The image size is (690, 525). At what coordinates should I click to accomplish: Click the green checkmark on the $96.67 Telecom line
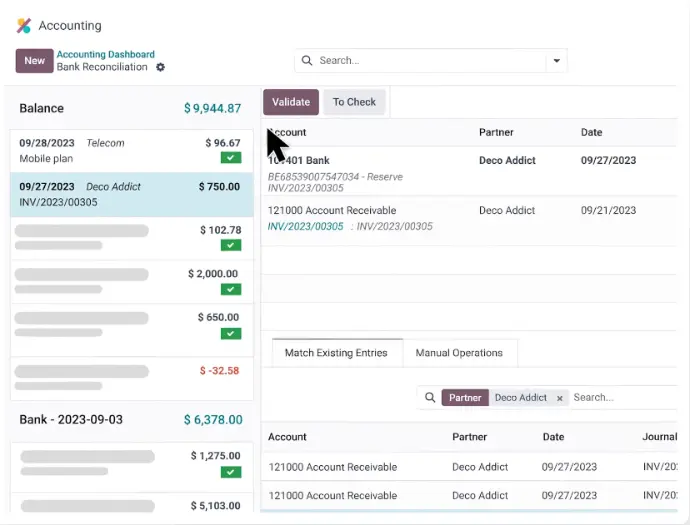point(231,158)
